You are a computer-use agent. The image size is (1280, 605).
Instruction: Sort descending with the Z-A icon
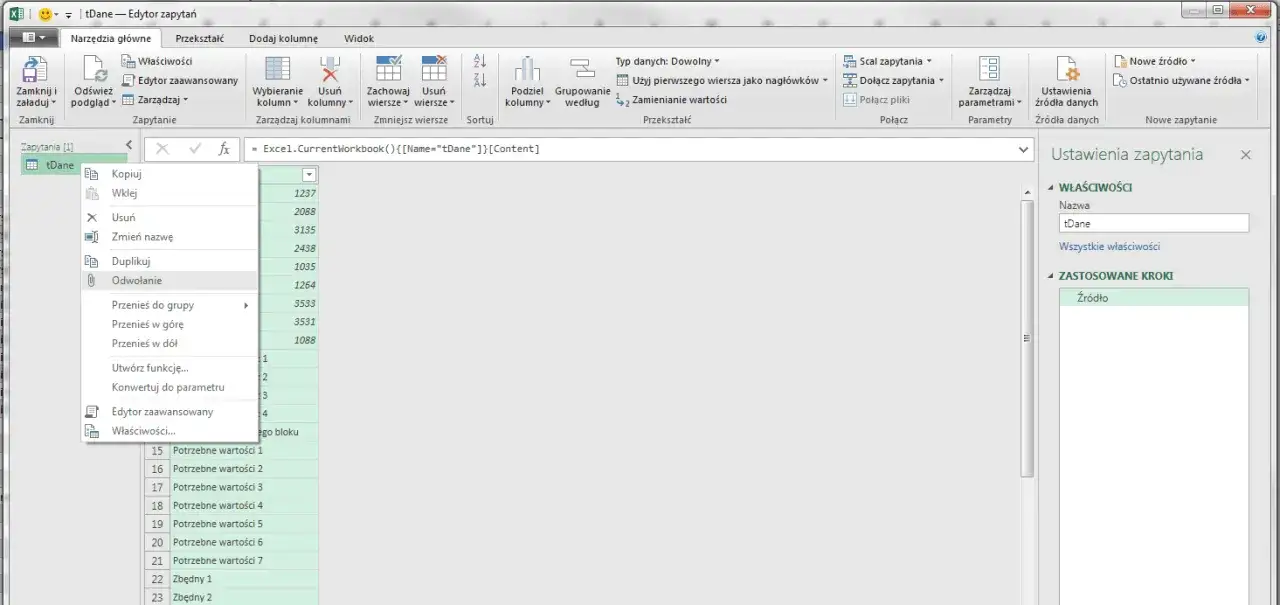click(480, 80)
